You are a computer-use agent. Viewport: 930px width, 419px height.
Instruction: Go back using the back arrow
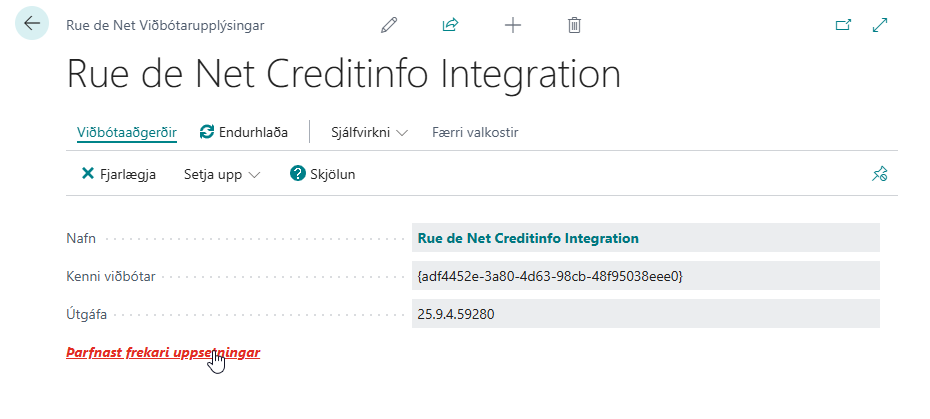(32, 25)
